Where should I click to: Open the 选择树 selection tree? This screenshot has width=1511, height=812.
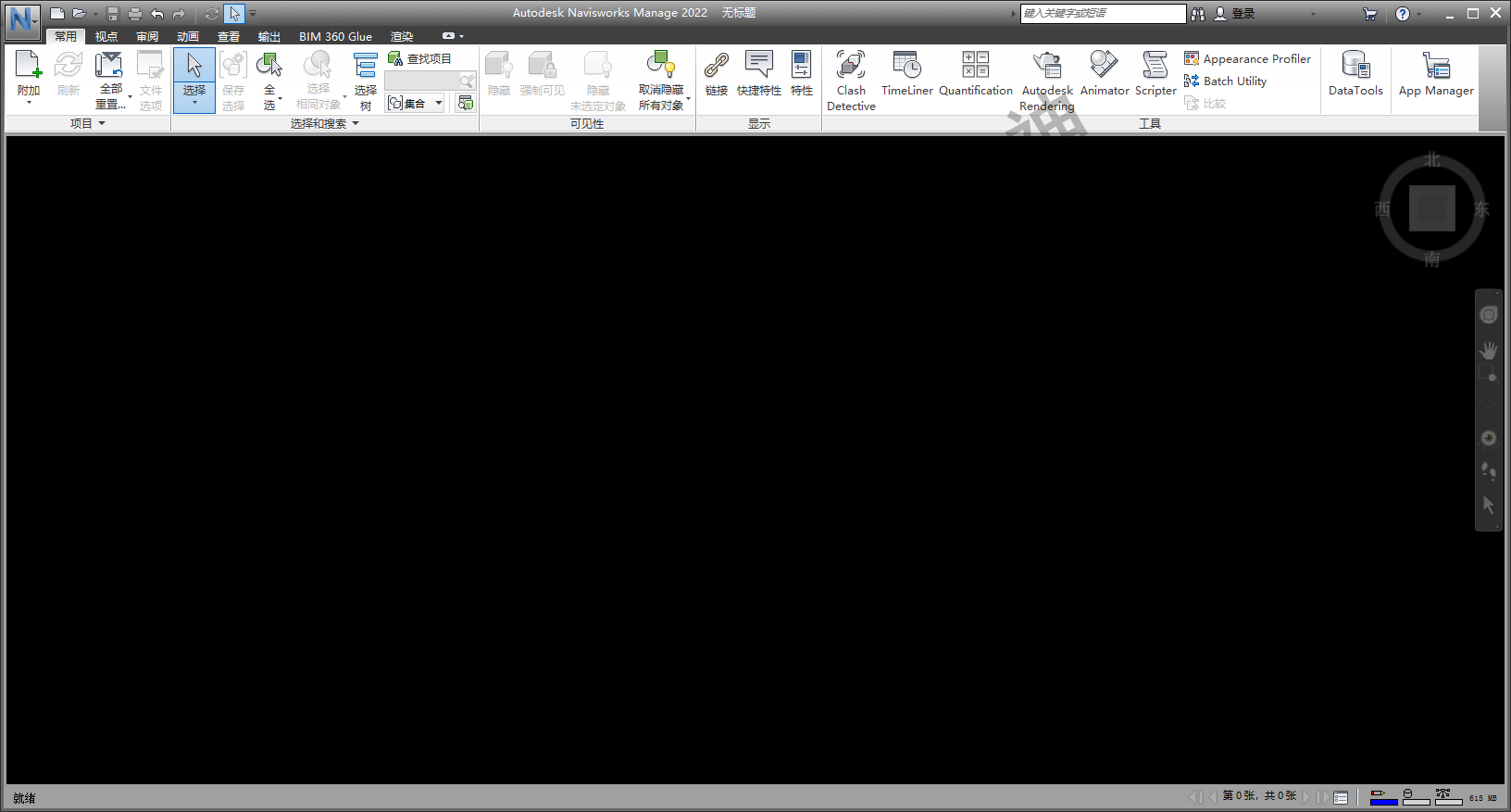click(366, 81)
